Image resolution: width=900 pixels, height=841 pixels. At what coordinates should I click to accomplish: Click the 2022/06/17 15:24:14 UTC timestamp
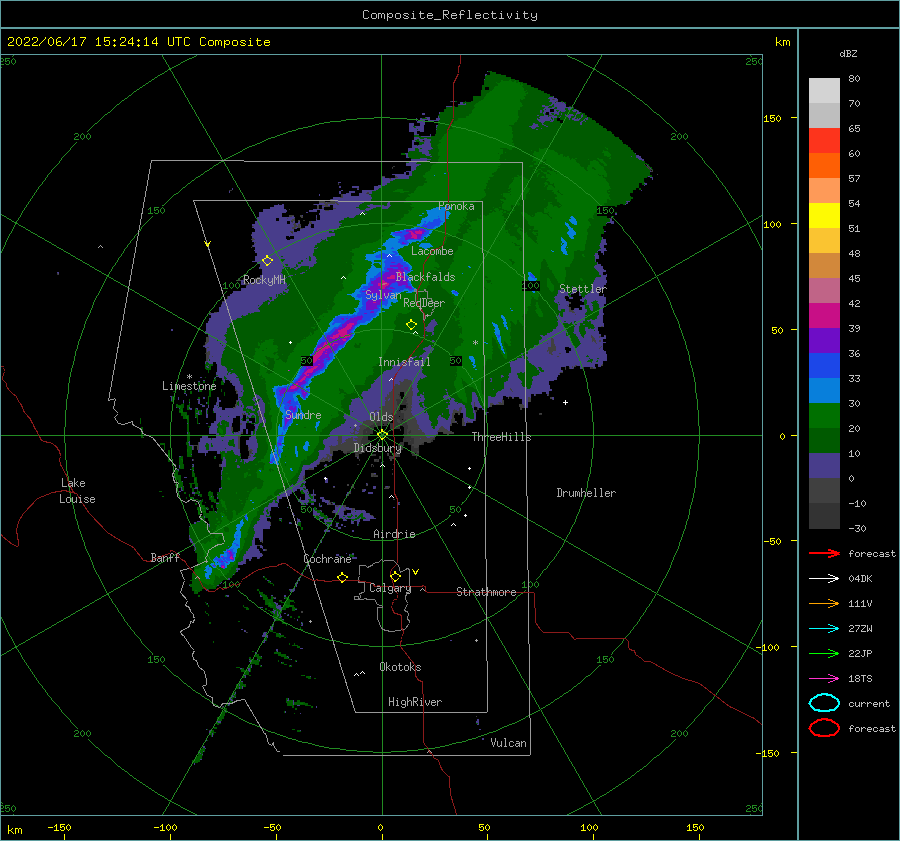pyautogui.click(x=138, y=42)
